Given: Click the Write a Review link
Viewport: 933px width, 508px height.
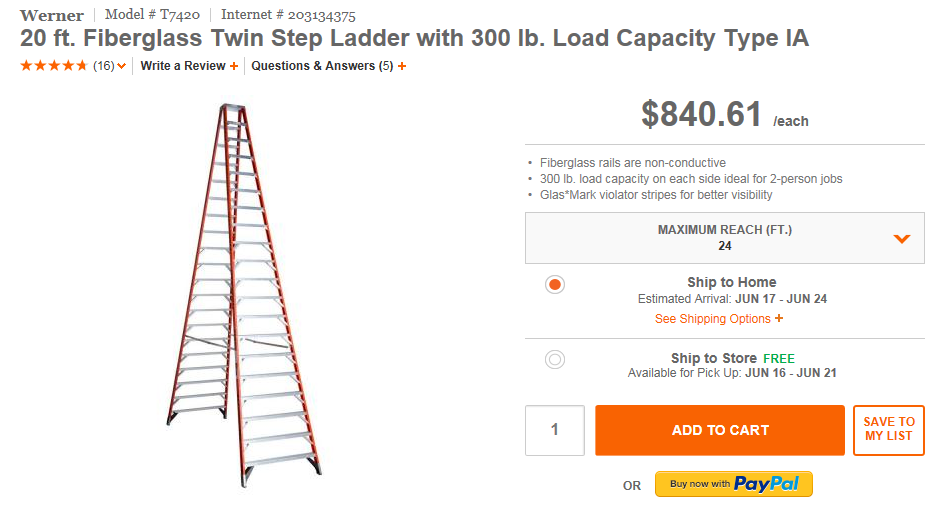Looking at the screenshot, I should (183, 66).
